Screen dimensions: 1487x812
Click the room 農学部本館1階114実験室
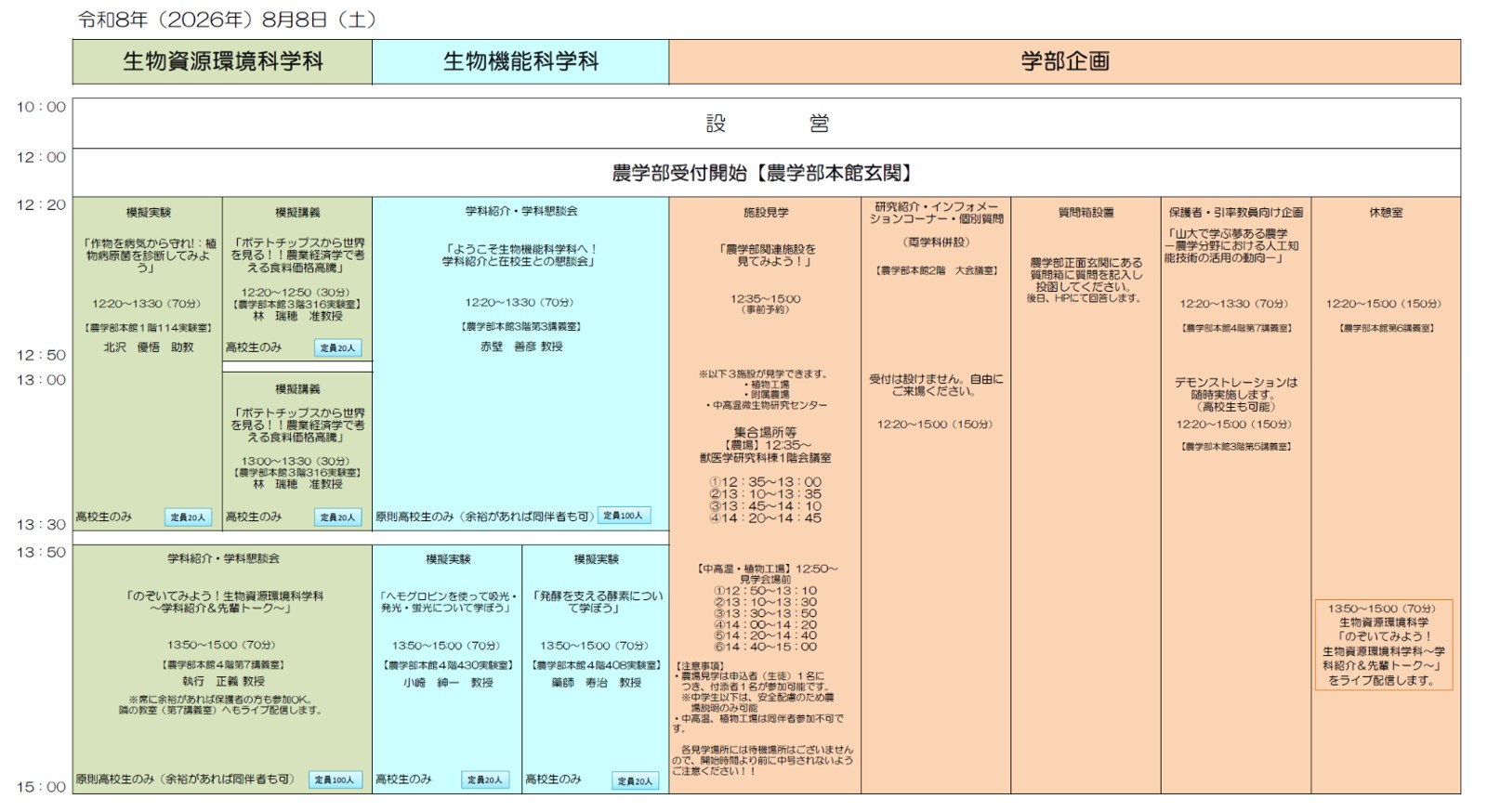coord(149,327)
